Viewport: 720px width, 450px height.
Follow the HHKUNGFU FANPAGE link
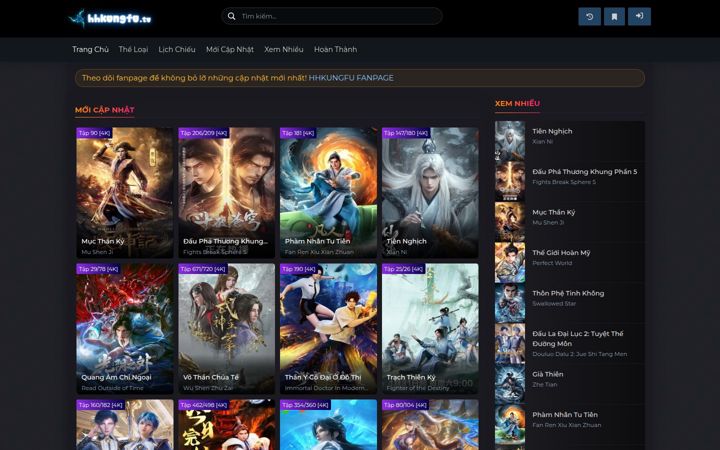click(351, 78)
